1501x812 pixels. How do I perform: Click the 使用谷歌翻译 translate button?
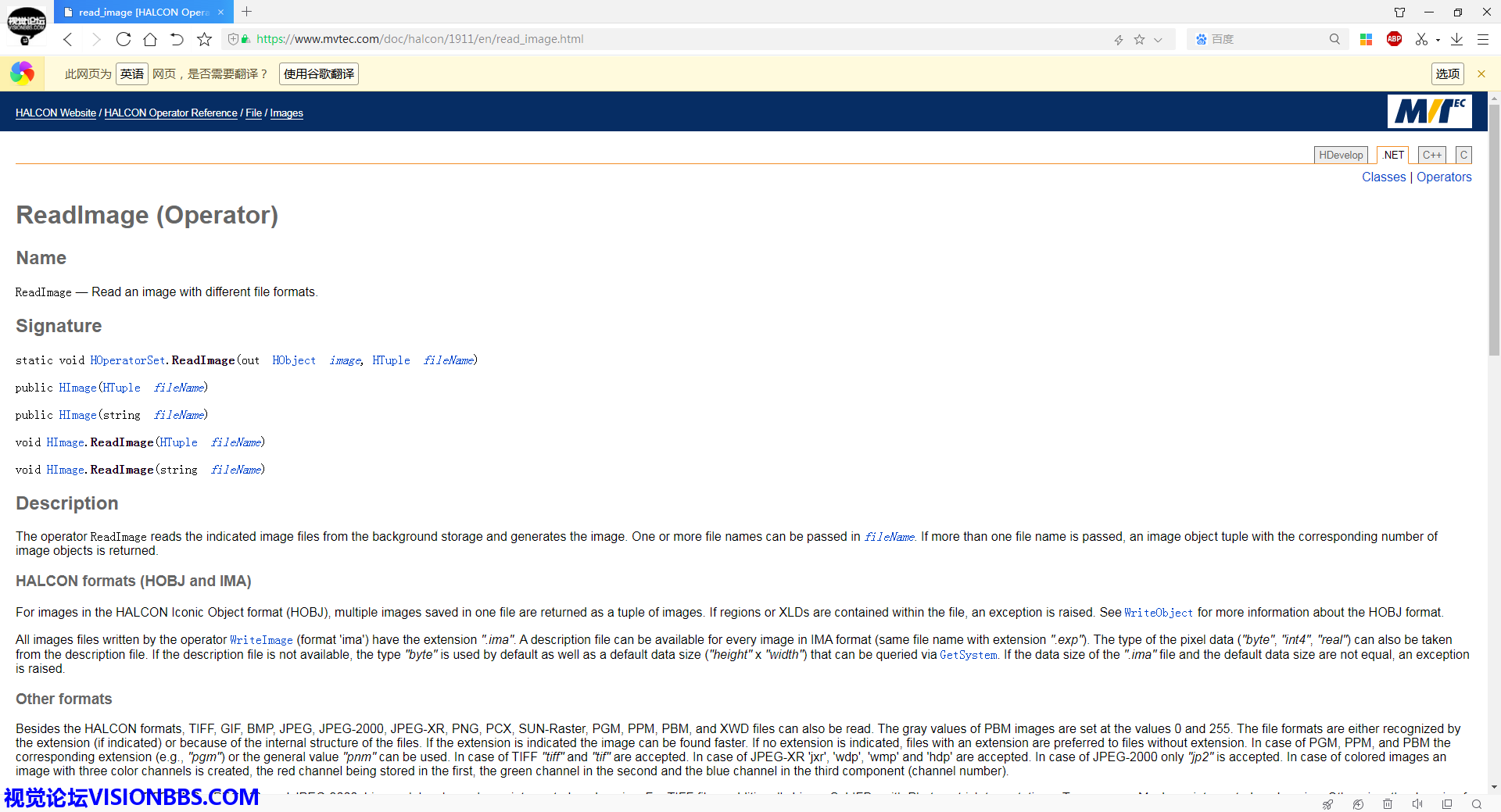coord(318,74)
